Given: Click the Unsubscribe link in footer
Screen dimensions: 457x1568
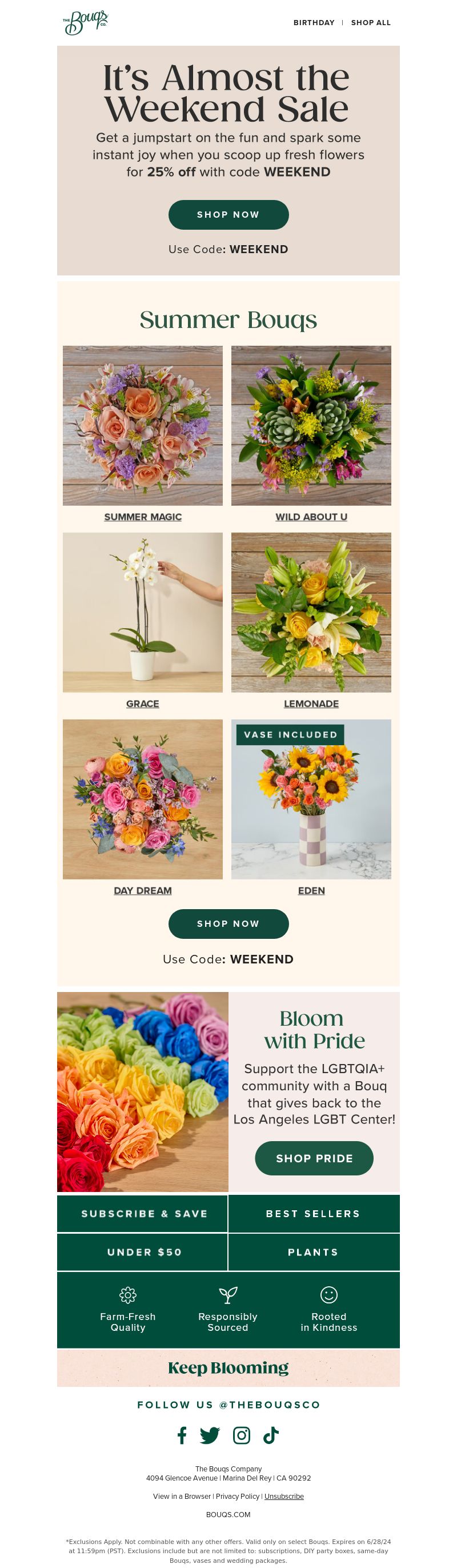Looking at the screenshot, I should 284,1495.
